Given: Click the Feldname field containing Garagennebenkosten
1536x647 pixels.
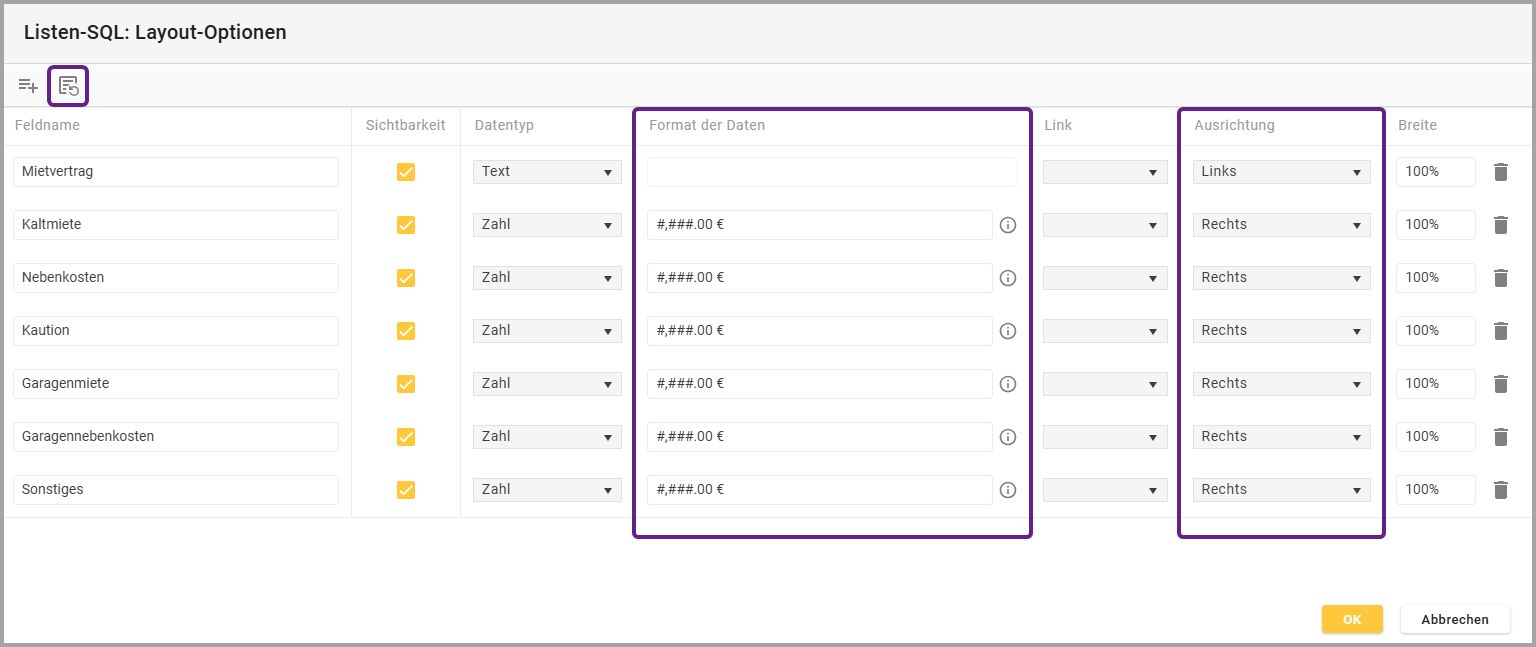Looking at the screenshot, I should click(x=176, y=437).
